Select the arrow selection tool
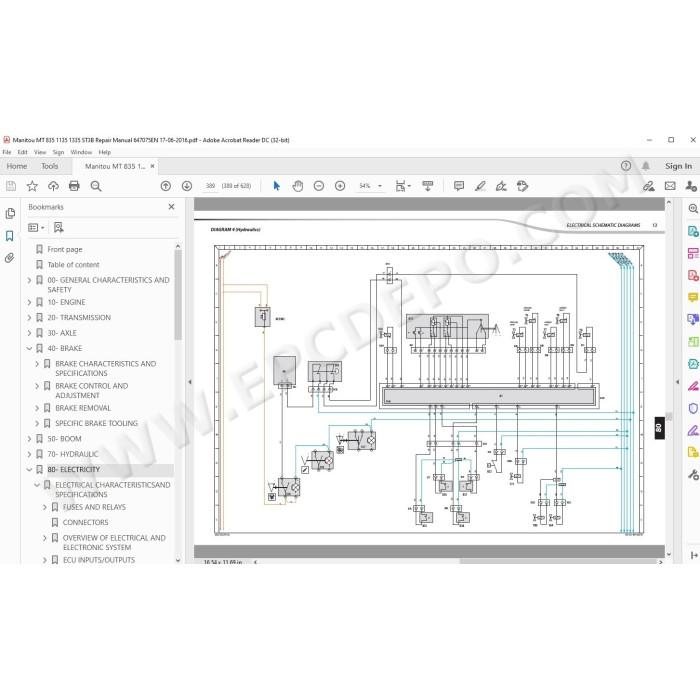700x700 pixels. 276,186
